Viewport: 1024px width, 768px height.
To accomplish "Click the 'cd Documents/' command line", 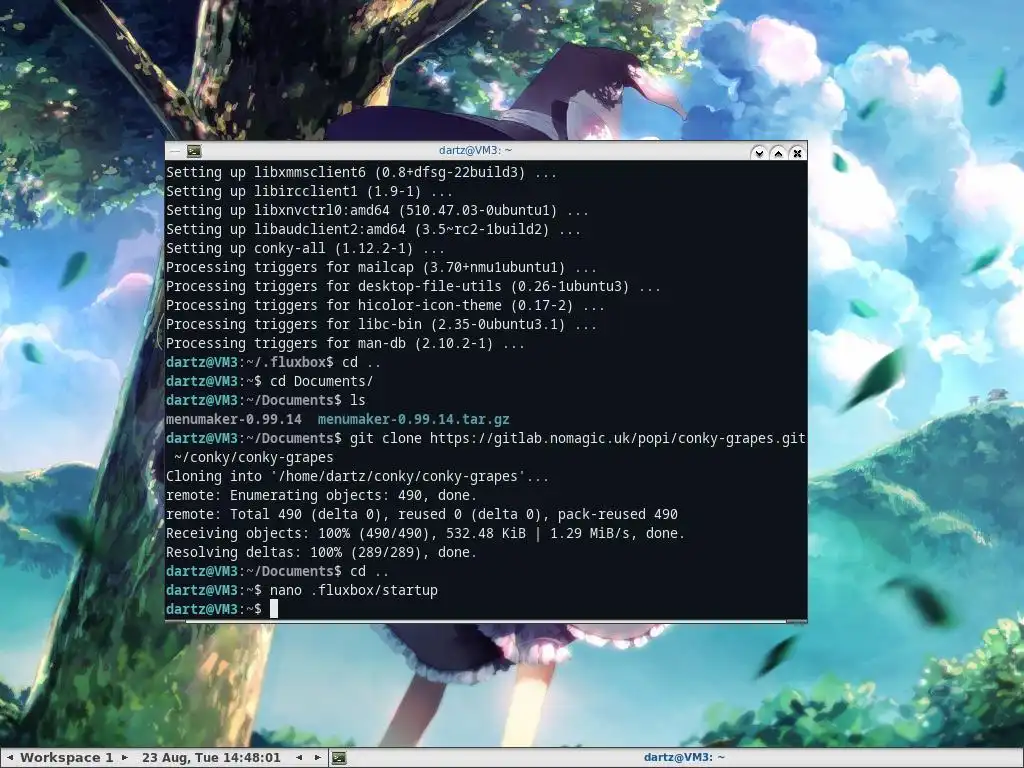I will pos(269,381).
